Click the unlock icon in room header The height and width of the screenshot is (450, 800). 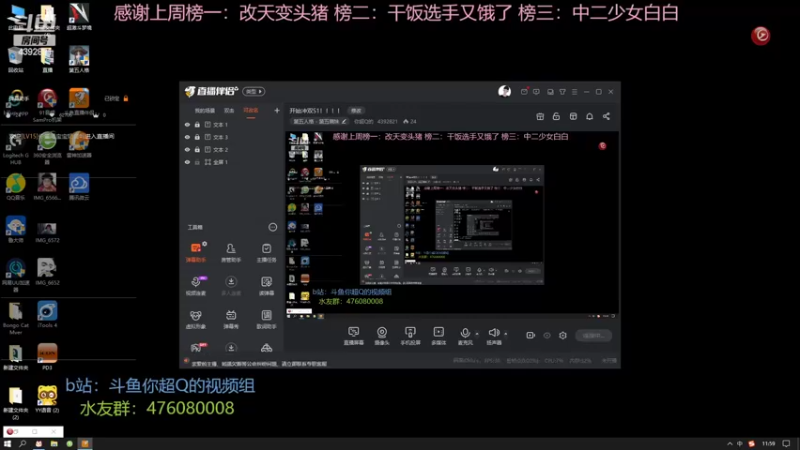pos(556,116)
